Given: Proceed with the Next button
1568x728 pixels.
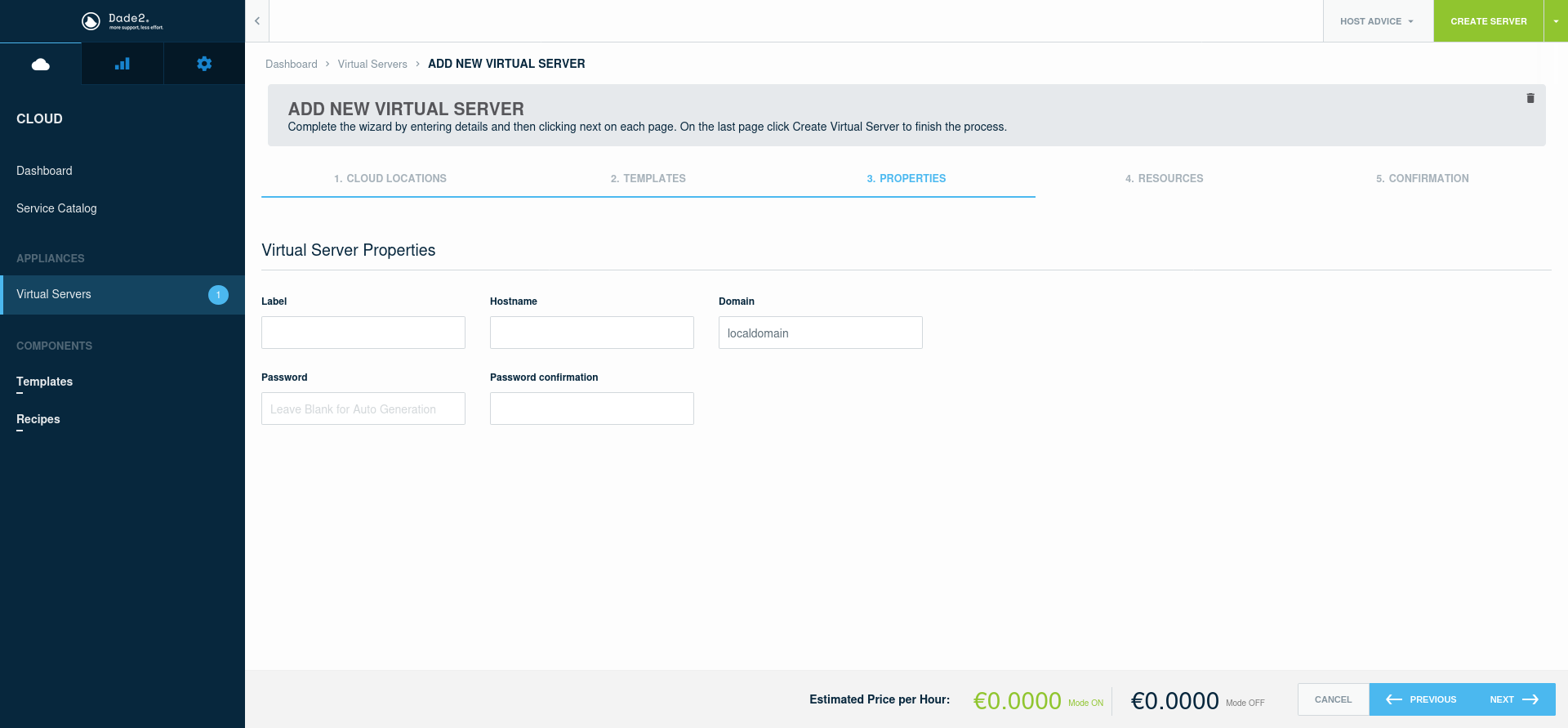Looking at the screenshot, I should point(1514,699).
